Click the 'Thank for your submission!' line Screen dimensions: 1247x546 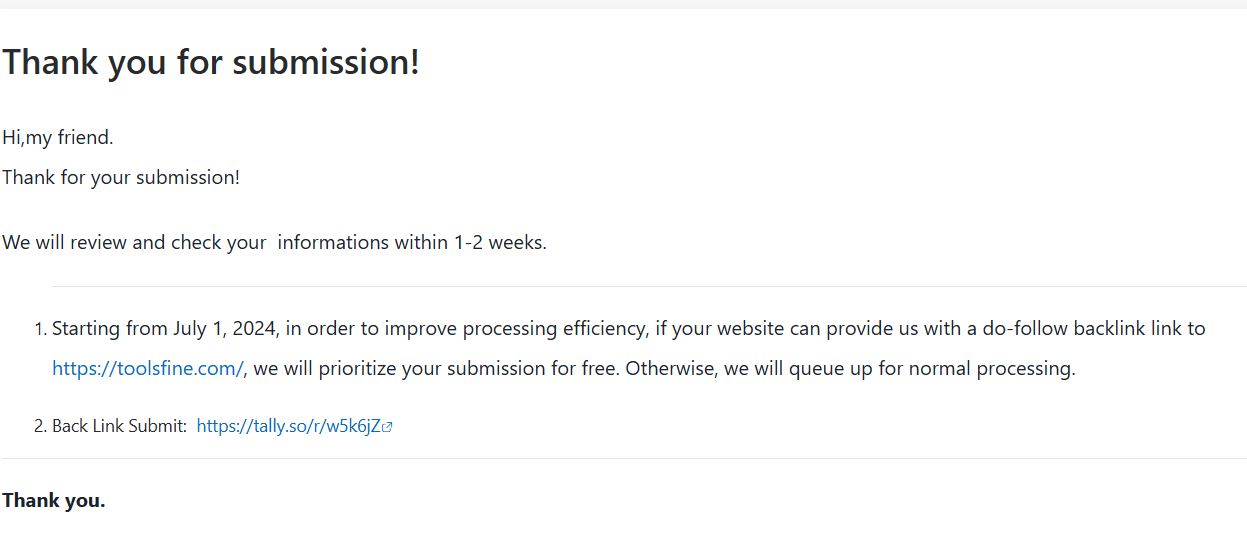pos(121,177)
